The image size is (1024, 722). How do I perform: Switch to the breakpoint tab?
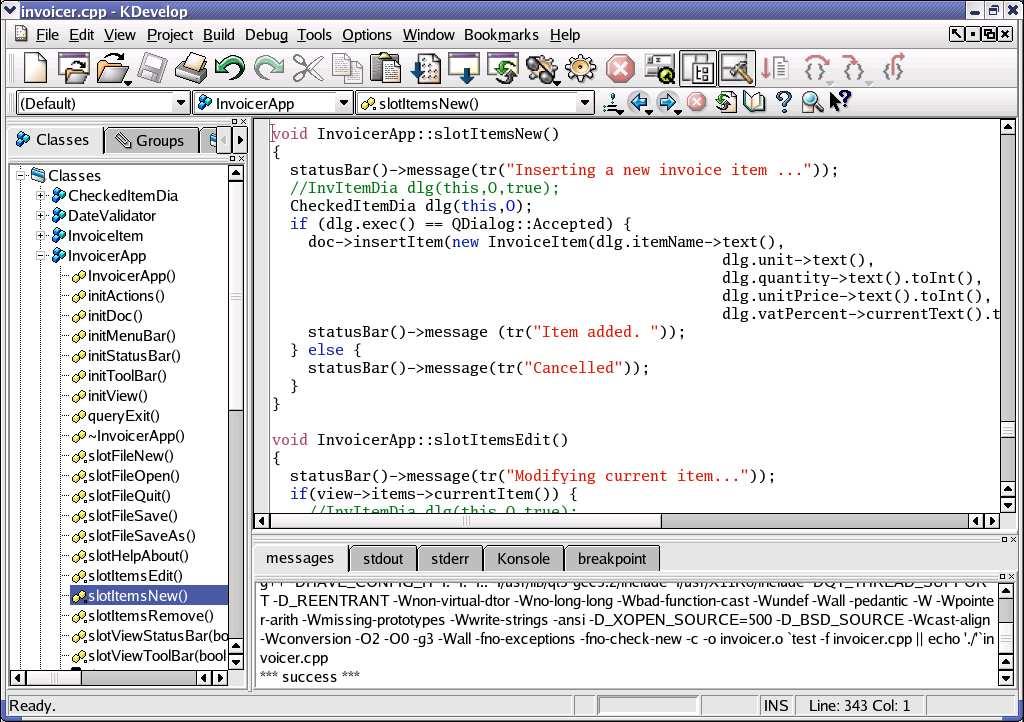(x=612, y=559)
